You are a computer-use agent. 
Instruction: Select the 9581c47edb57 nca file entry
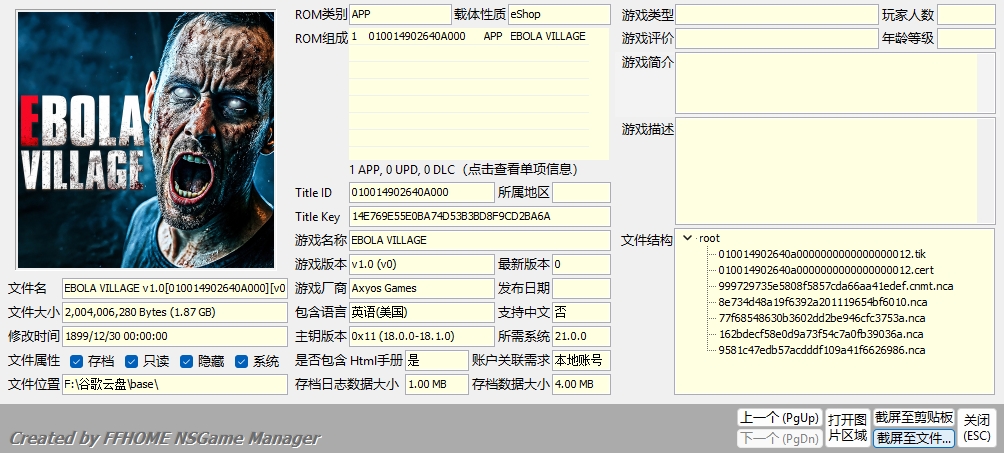(x=821, y=350)
